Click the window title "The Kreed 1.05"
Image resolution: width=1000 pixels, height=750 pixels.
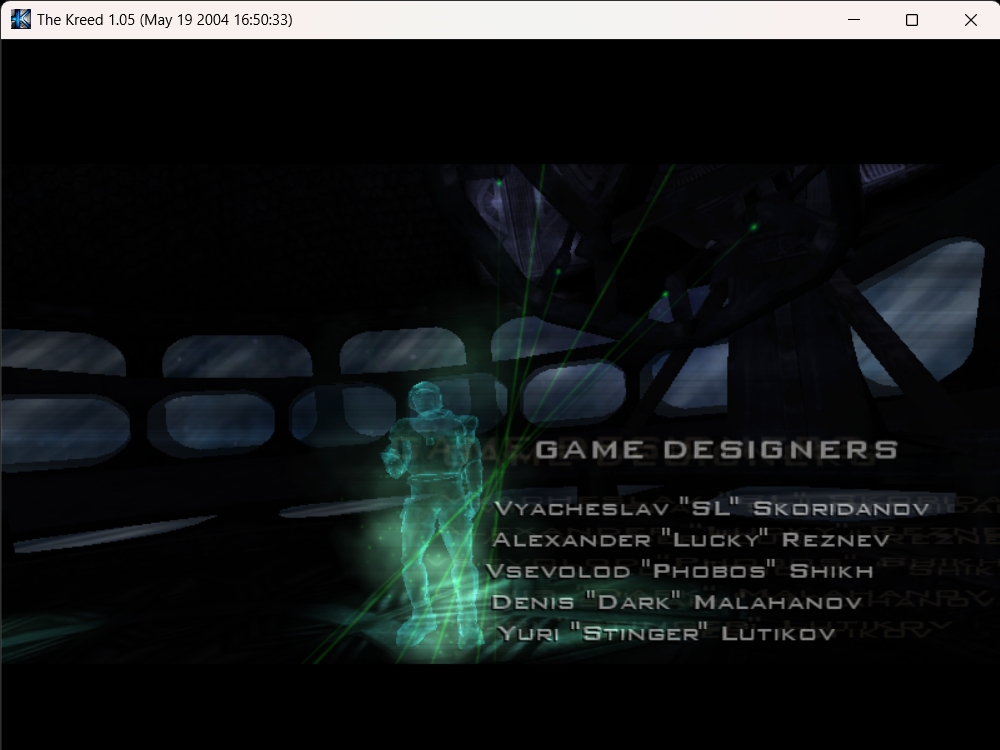point(86,20)
